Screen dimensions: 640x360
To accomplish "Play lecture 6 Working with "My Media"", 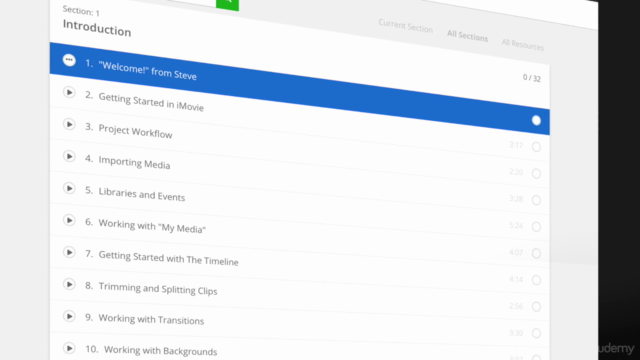I will (x=69, y=220).
